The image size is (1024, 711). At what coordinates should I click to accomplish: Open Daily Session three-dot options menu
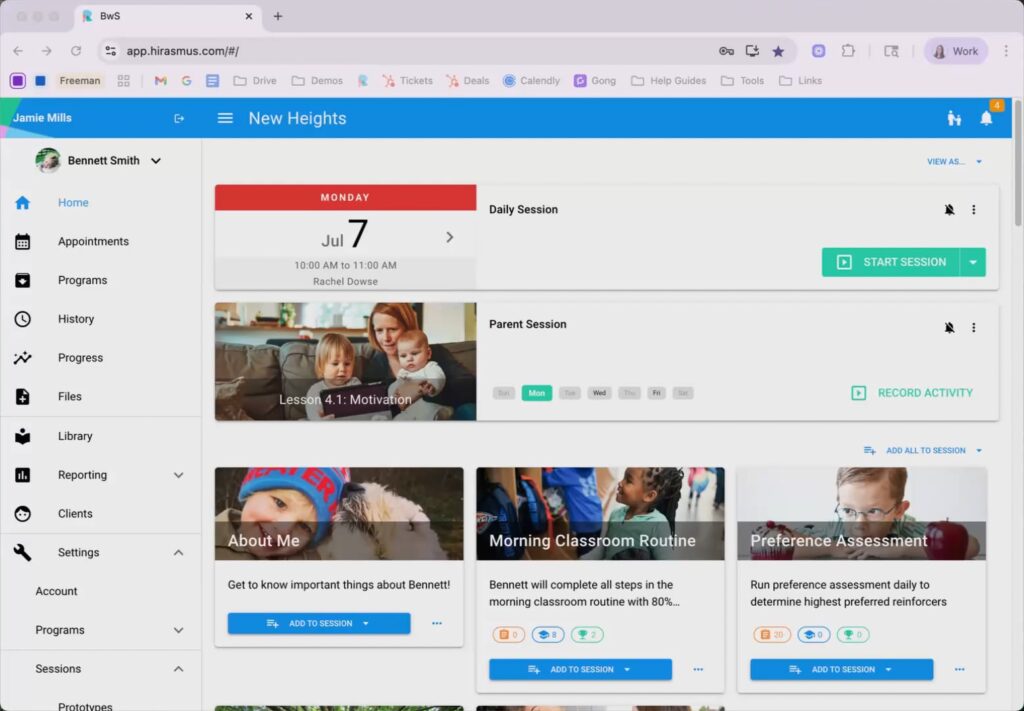pyautogui.click(x=973, y=210)
